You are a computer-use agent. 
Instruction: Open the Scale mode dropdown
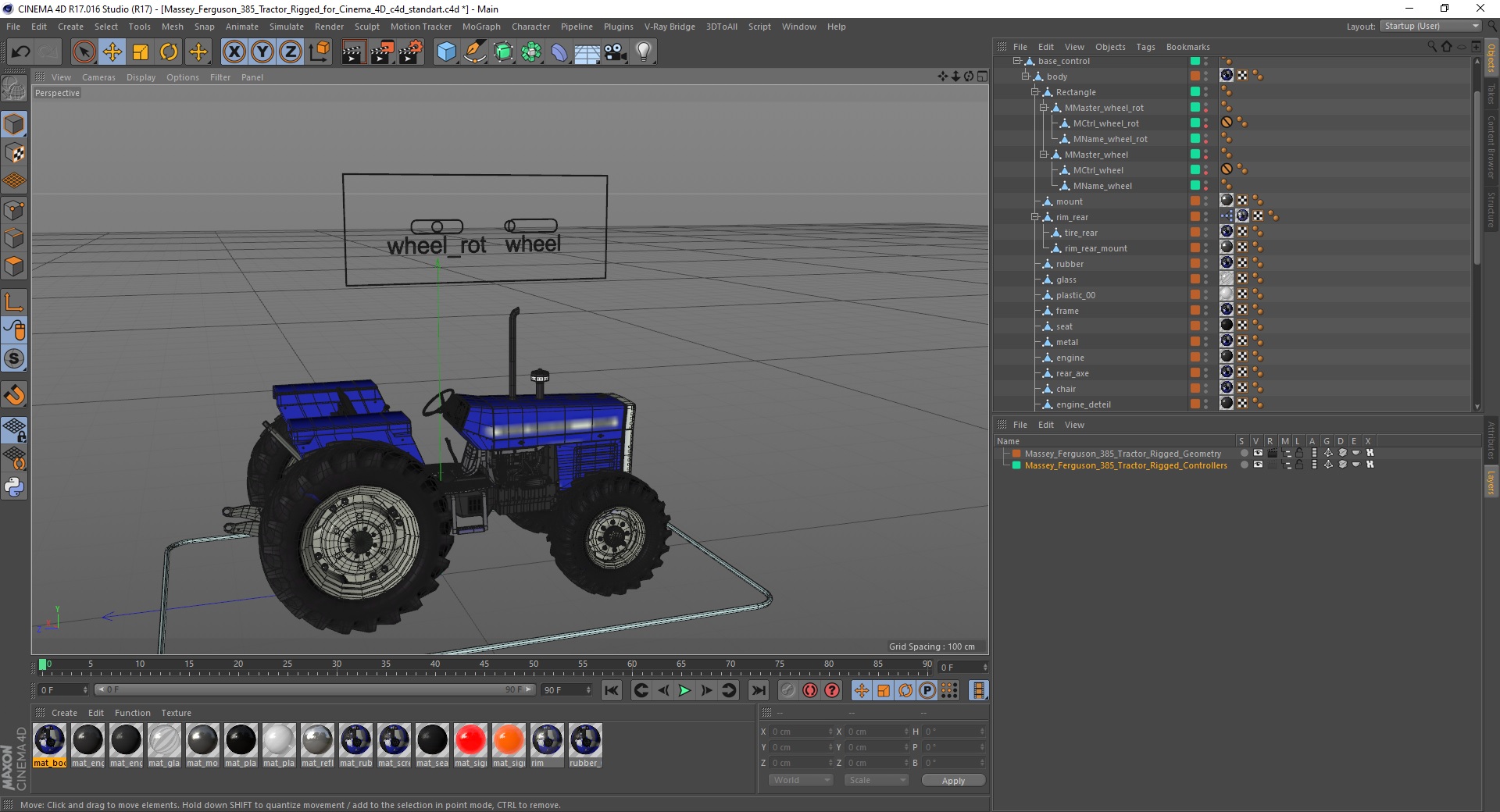pos(877,780)
